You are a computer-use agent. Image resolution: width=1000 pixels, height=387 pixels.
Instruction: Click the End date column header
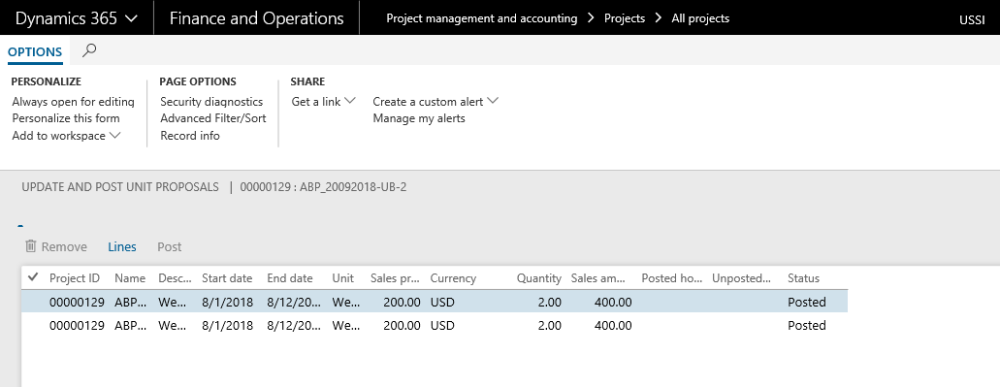[x=290, y=278]
